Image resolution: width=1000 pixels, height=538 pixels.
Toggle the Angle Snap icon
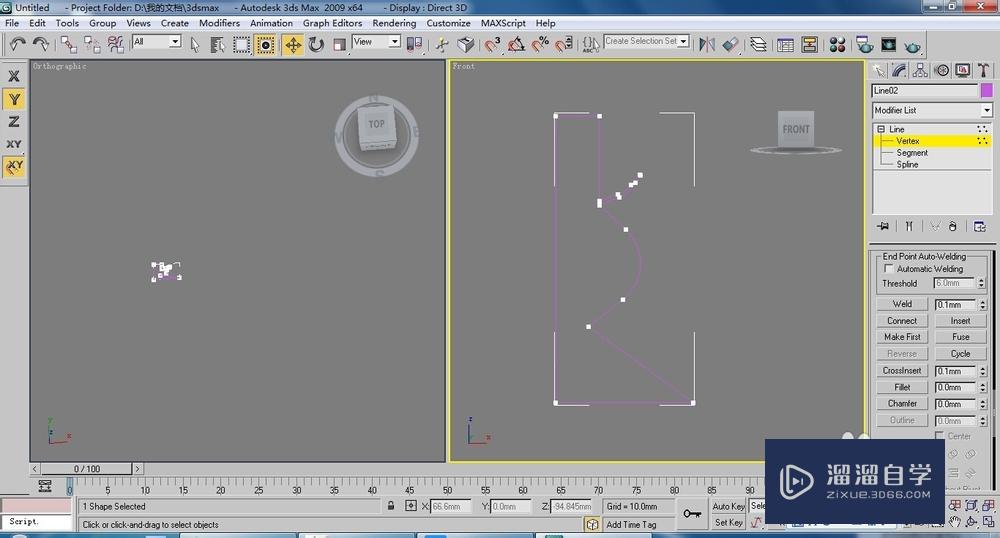click(516, 44)
